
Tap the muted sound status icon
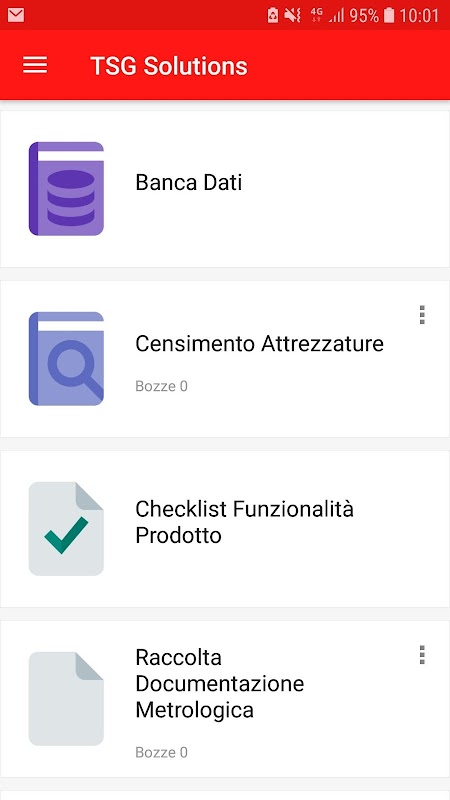coord(293,15)
